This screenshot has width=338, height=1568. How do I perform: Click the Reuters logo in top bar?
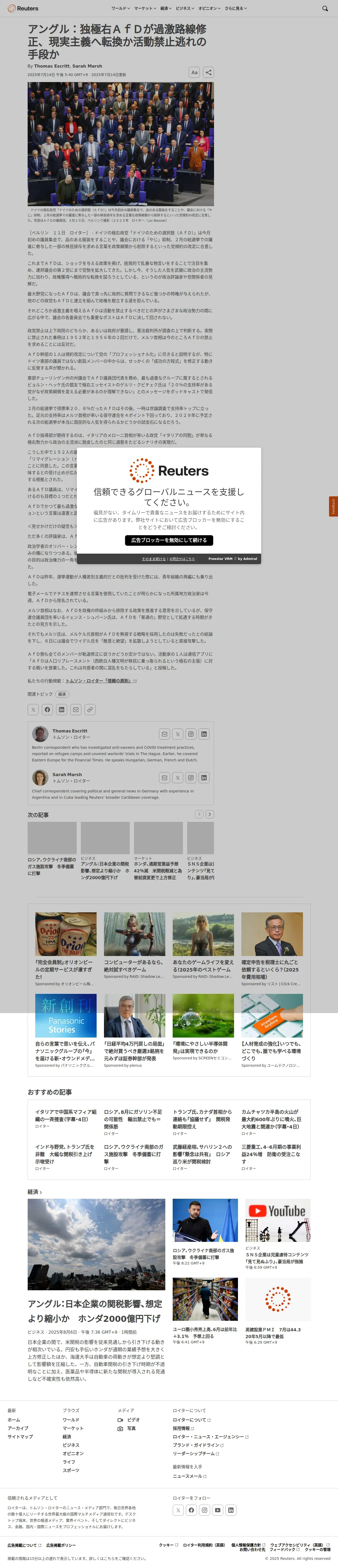(23, 8)
